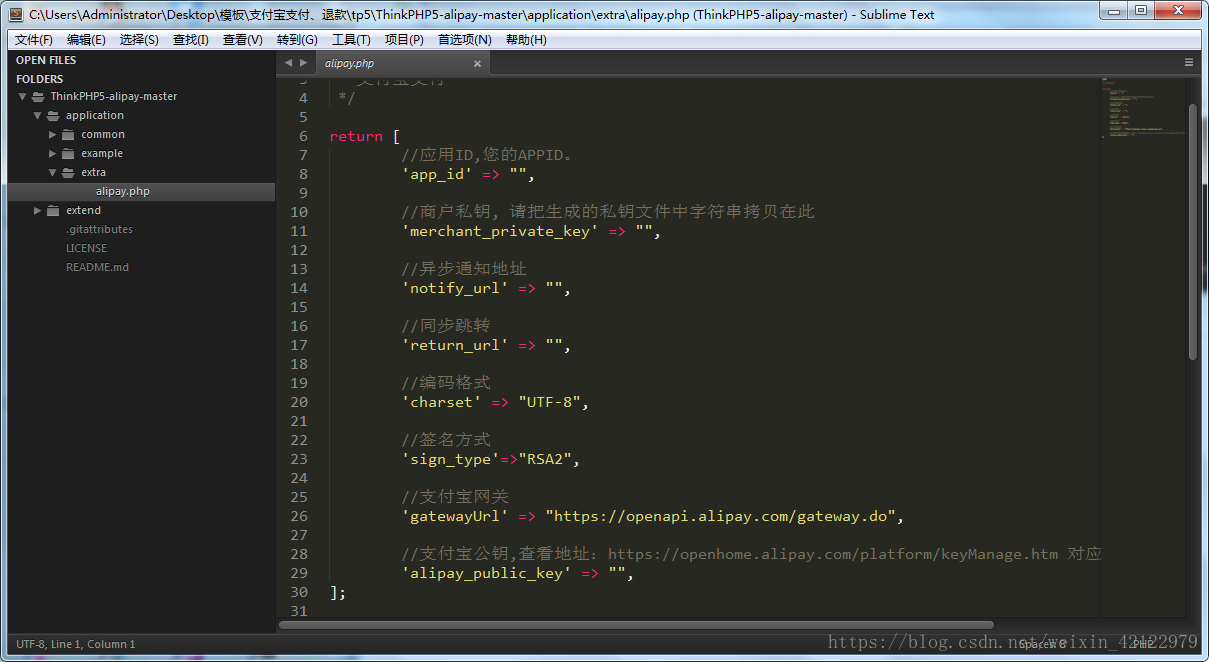Click the openhome.alipay.com keyManage URL comment
This screenshot has width=1209, height=662.
[x=833, y=554]
